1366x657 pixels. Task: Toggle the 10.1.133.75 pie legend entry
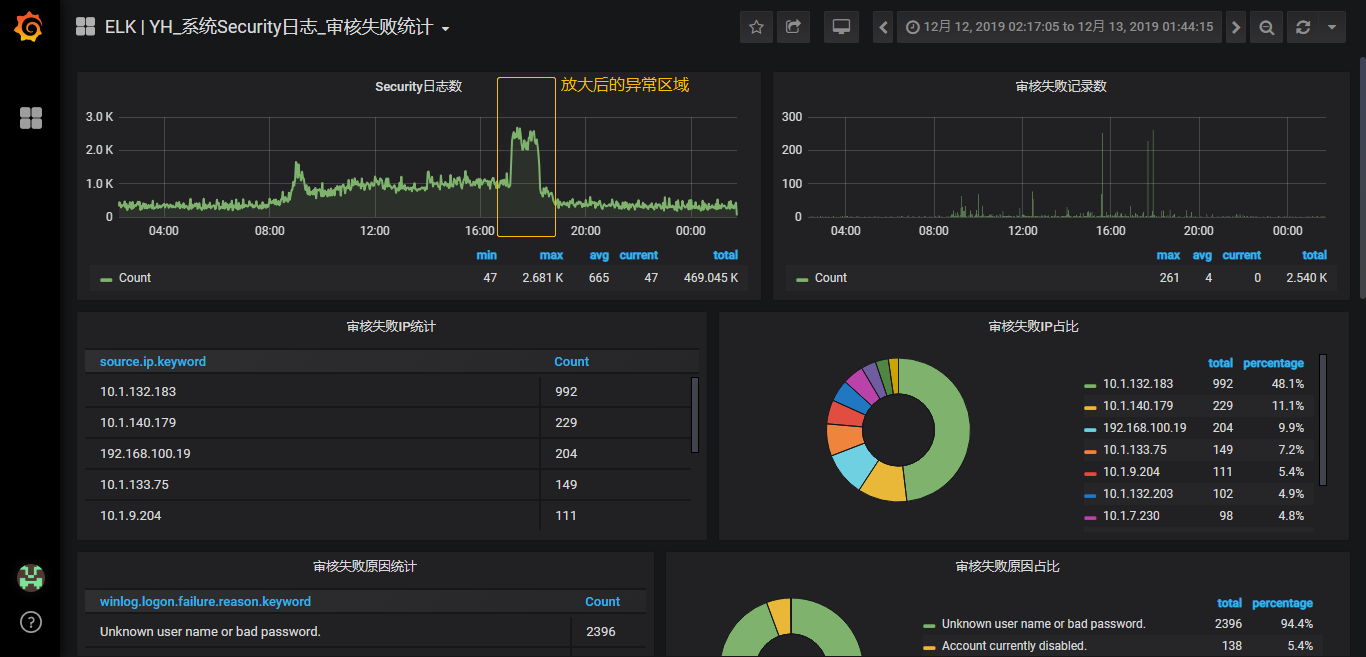tap(1134, 450)
